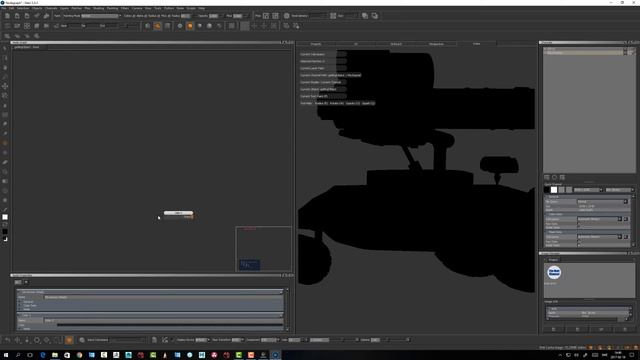Click the undo arrow icon in bottom toolbar
The width and height of the screenshot is (640, 360).
(x=7, y=340)
